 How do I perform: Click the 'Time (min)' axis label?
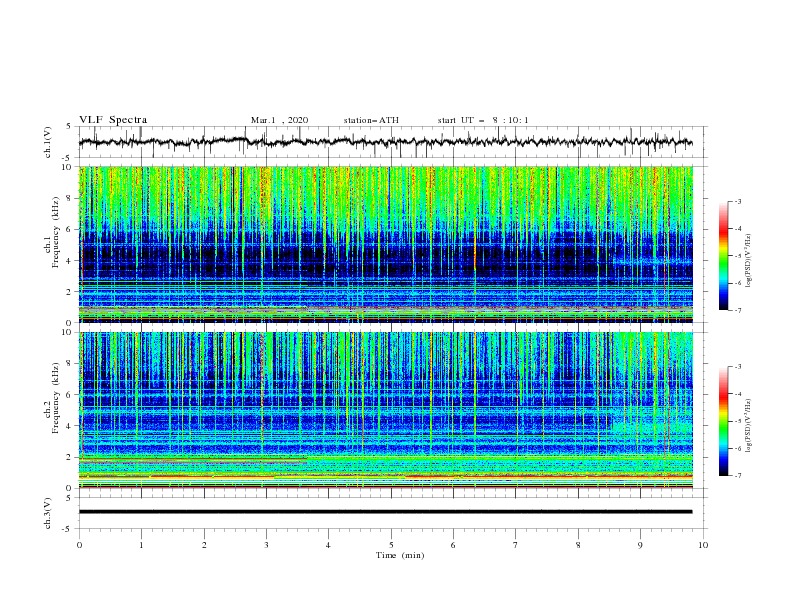point(400,555)
